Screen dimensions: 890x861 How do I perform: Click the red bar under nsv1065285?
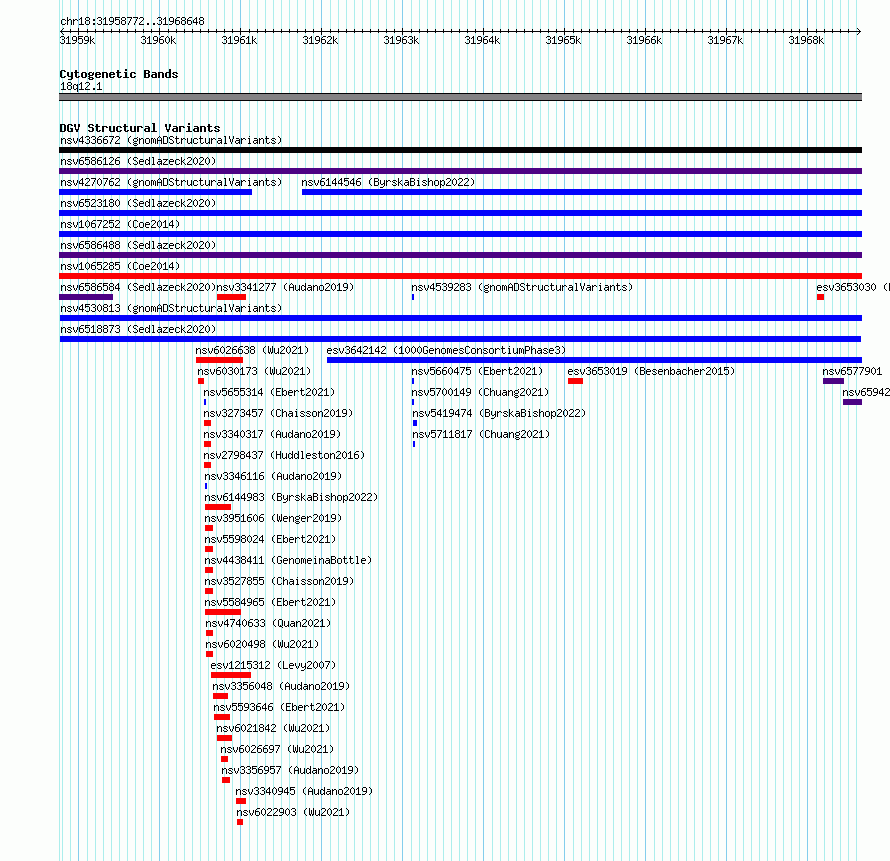460,276
